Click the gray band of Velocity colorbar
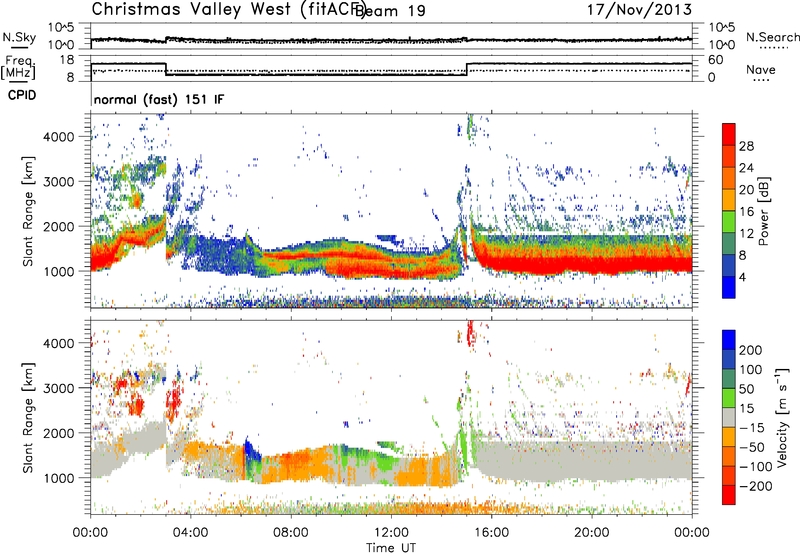This screenshot has width=800, height=554. (729, 417)
